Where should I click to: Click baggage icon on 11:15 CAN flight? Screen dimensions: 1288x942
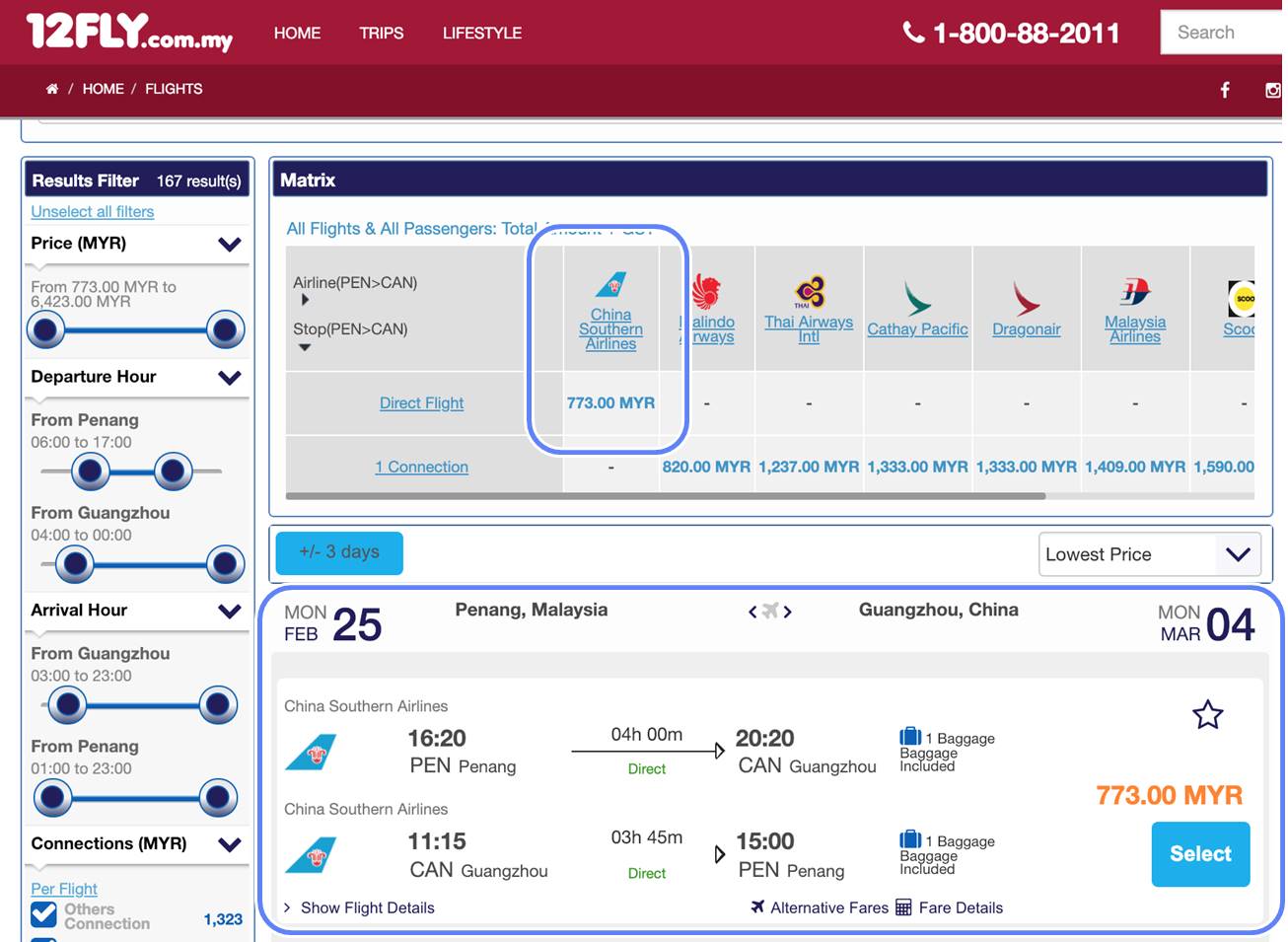click(x=910, y=839)
